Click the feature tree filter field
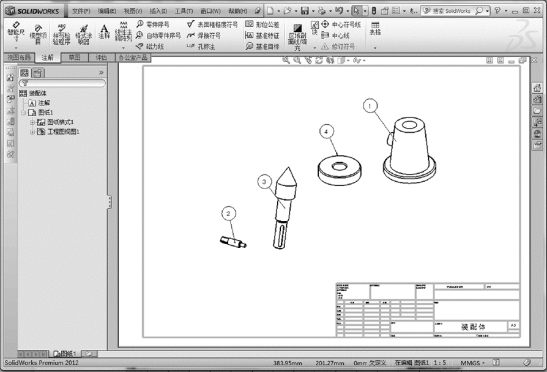547x372 pixels. pos(62,83)
